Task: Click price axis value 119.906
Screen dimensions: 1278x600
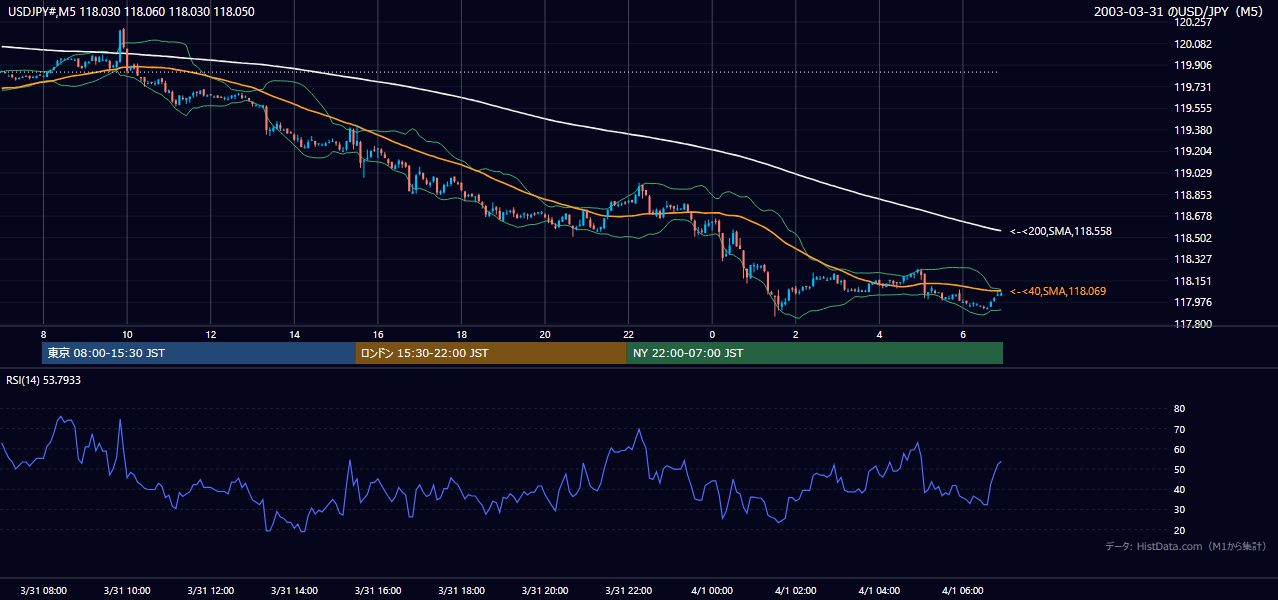Action: pos(1192,65)
